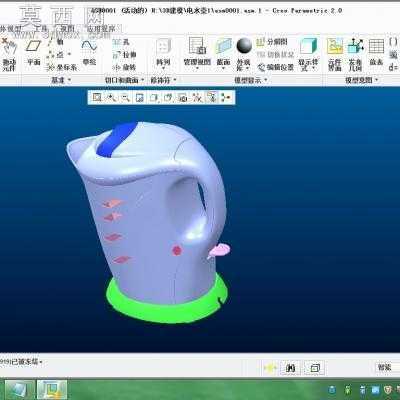Click the binoculars Find icon in status bar
Viewport: 400px width, 400px height.
pyautogui.click(x=291, y=368)
